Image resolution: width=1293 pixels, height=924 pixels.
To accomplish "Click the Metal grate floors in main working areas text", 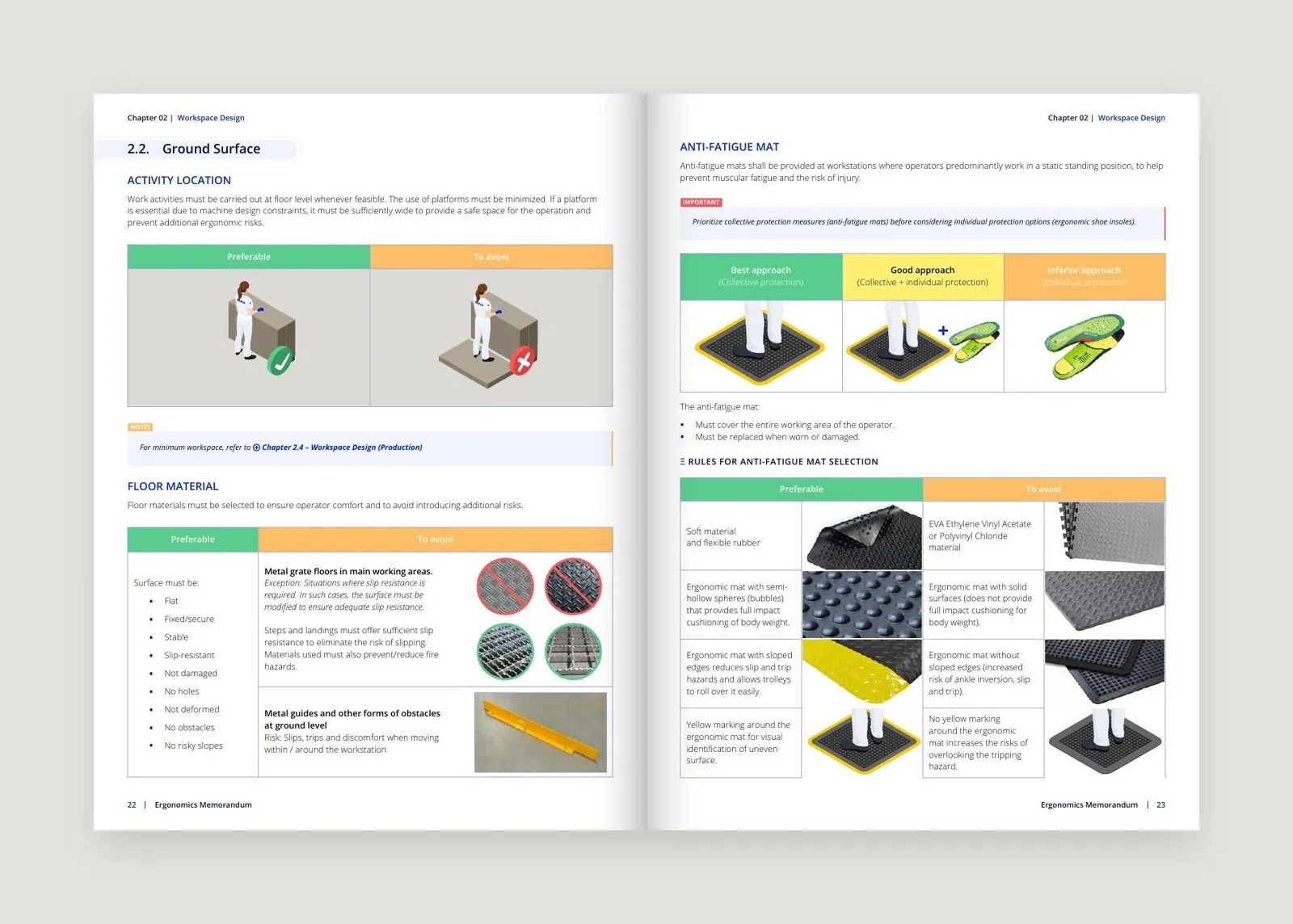I will (348, 571).
